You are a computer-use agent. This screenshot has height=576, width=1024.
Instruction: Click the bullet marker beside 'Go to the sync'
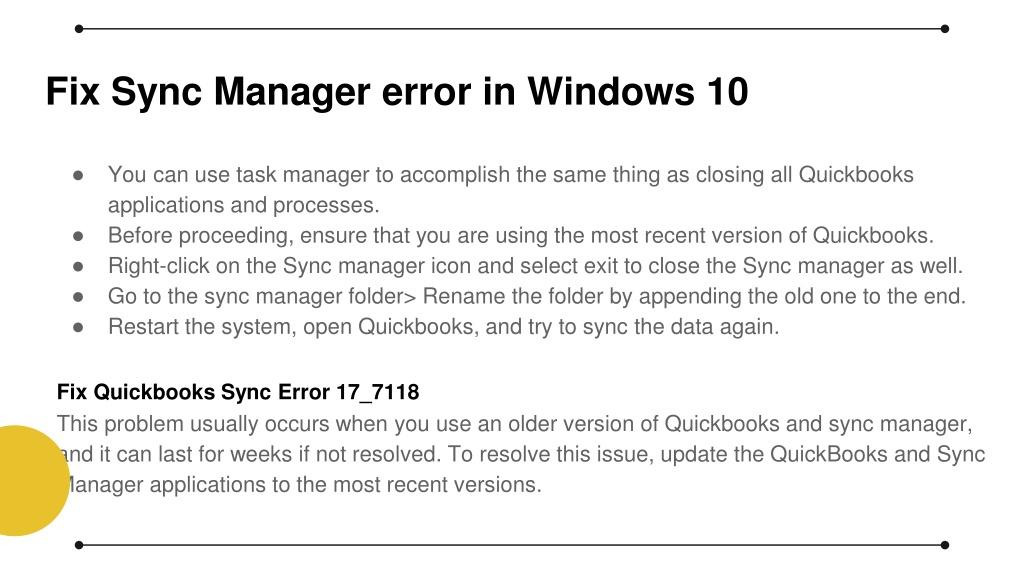click(78, 296)
